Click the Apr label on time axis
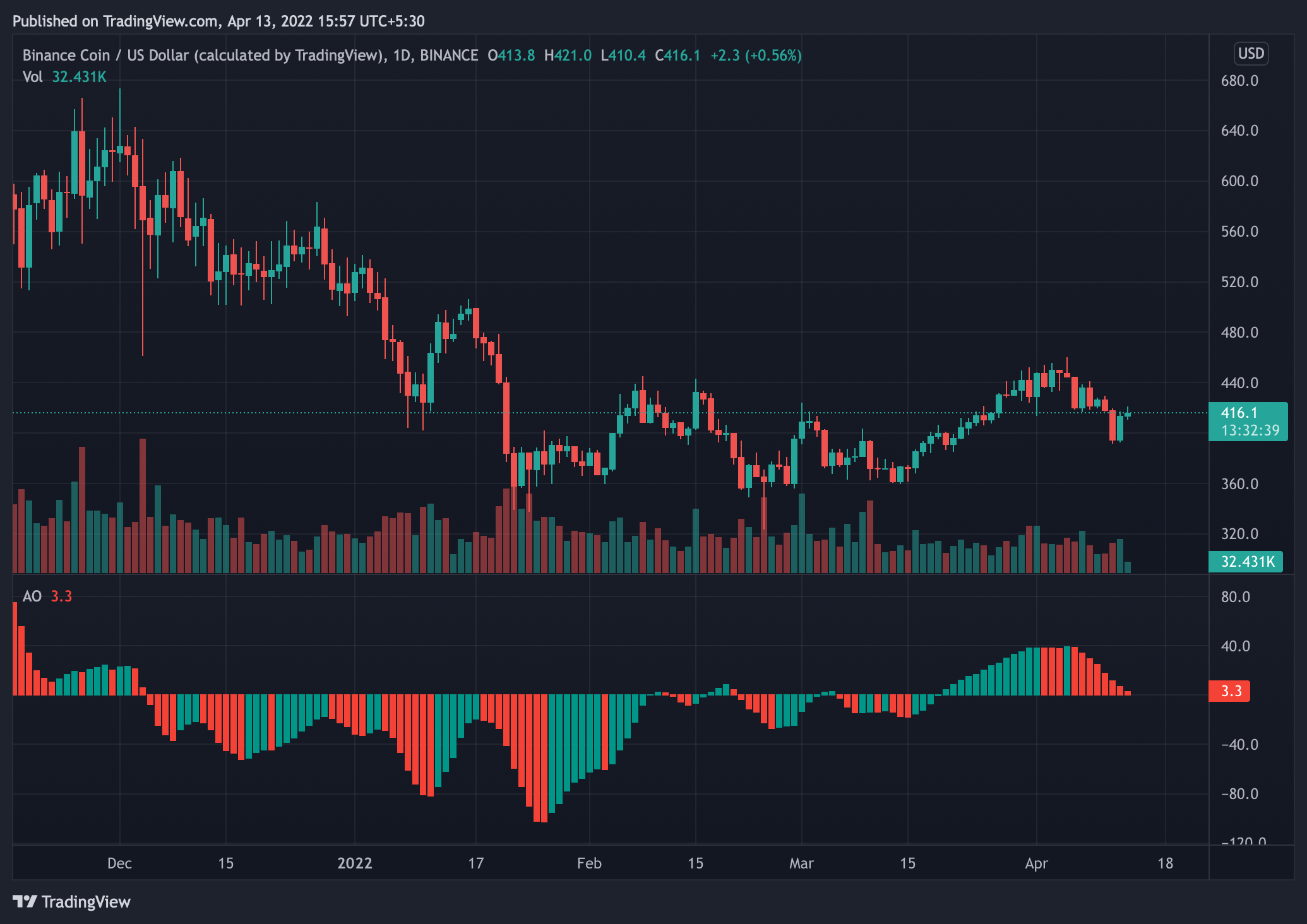1307x924 pixels. click(1036, 863)
